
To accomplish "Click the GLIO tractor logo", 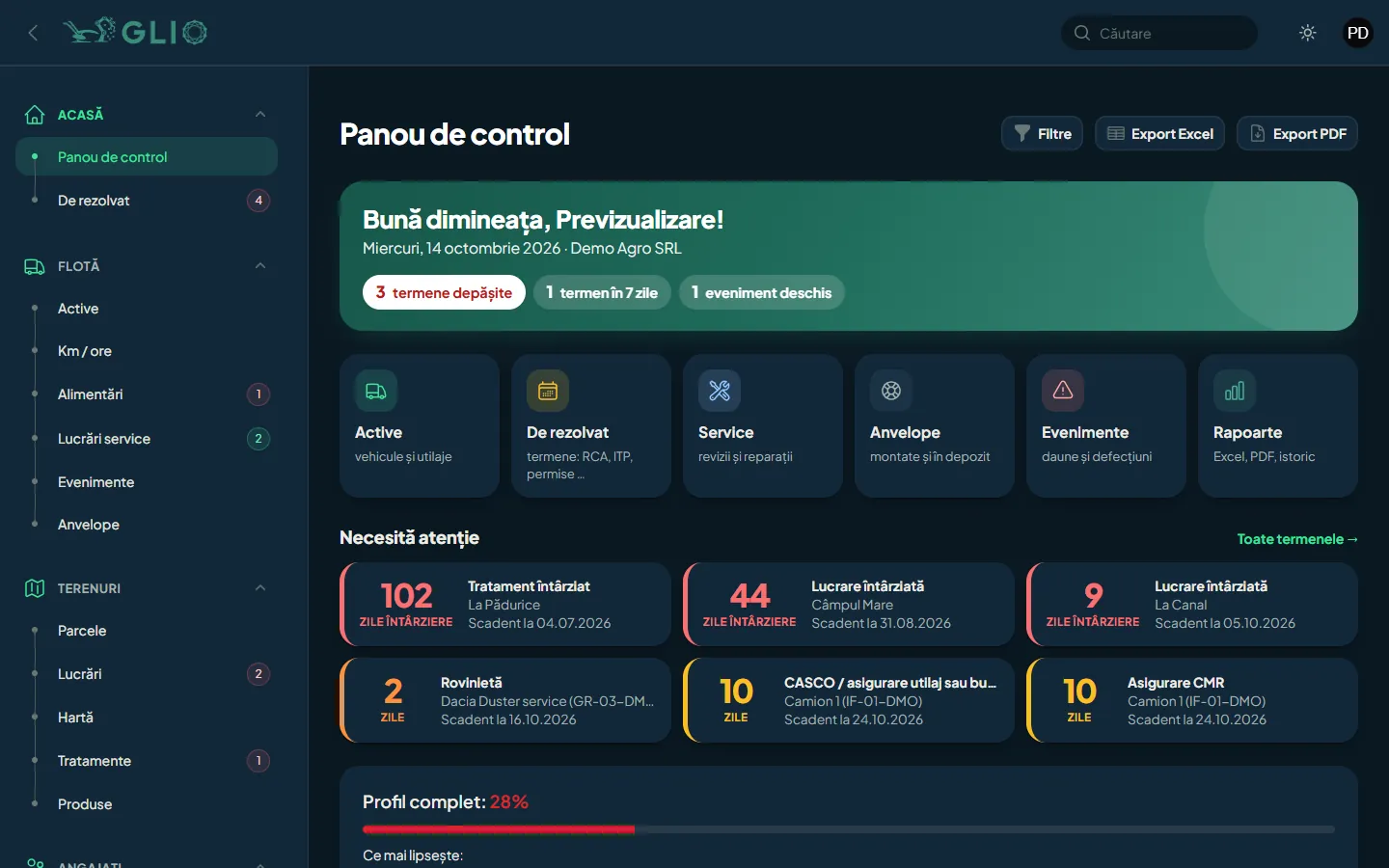I will click(135, 32).
